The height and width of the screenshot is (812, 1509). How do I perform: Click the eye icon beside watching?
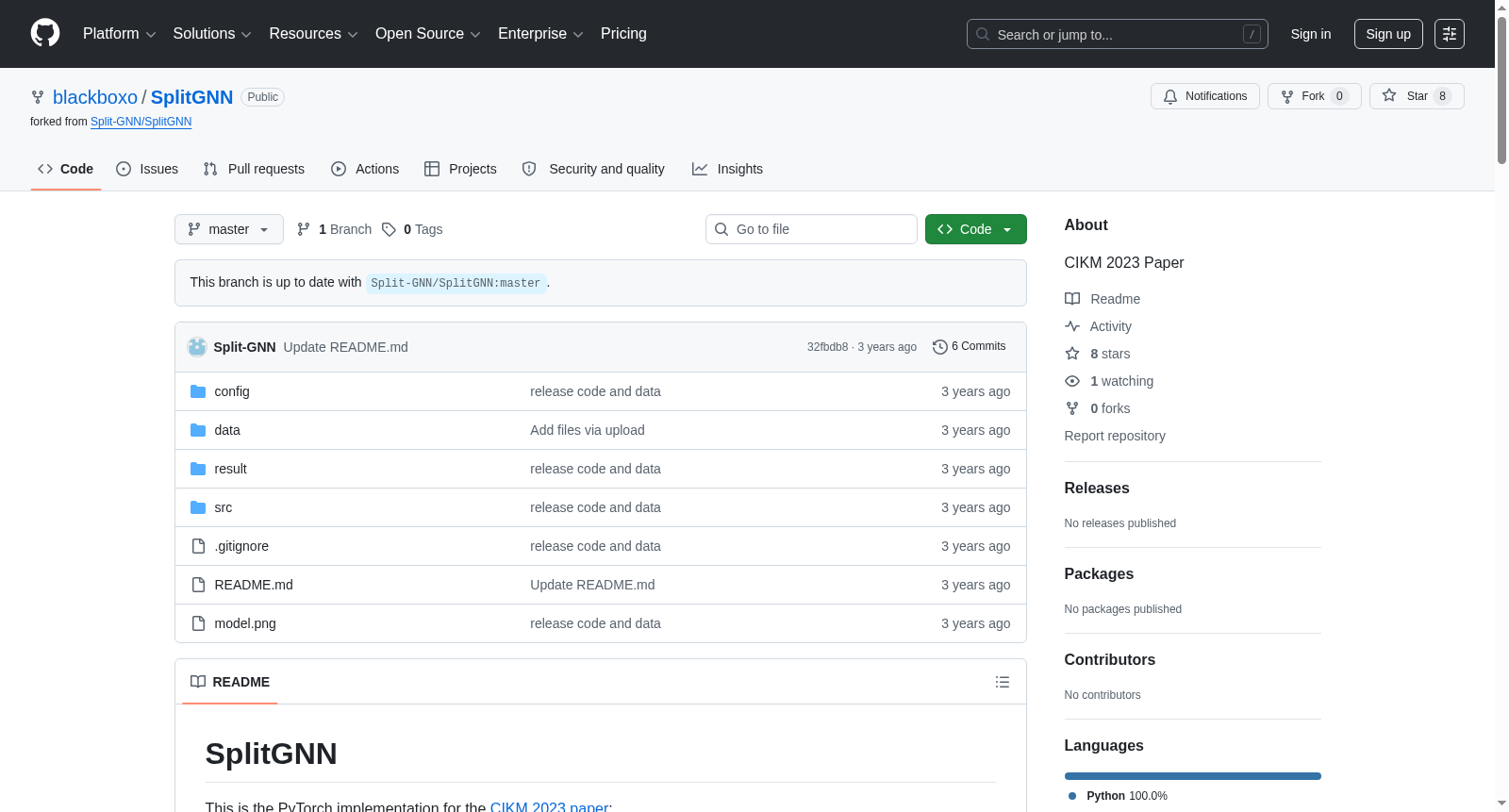coord(1072,381)
